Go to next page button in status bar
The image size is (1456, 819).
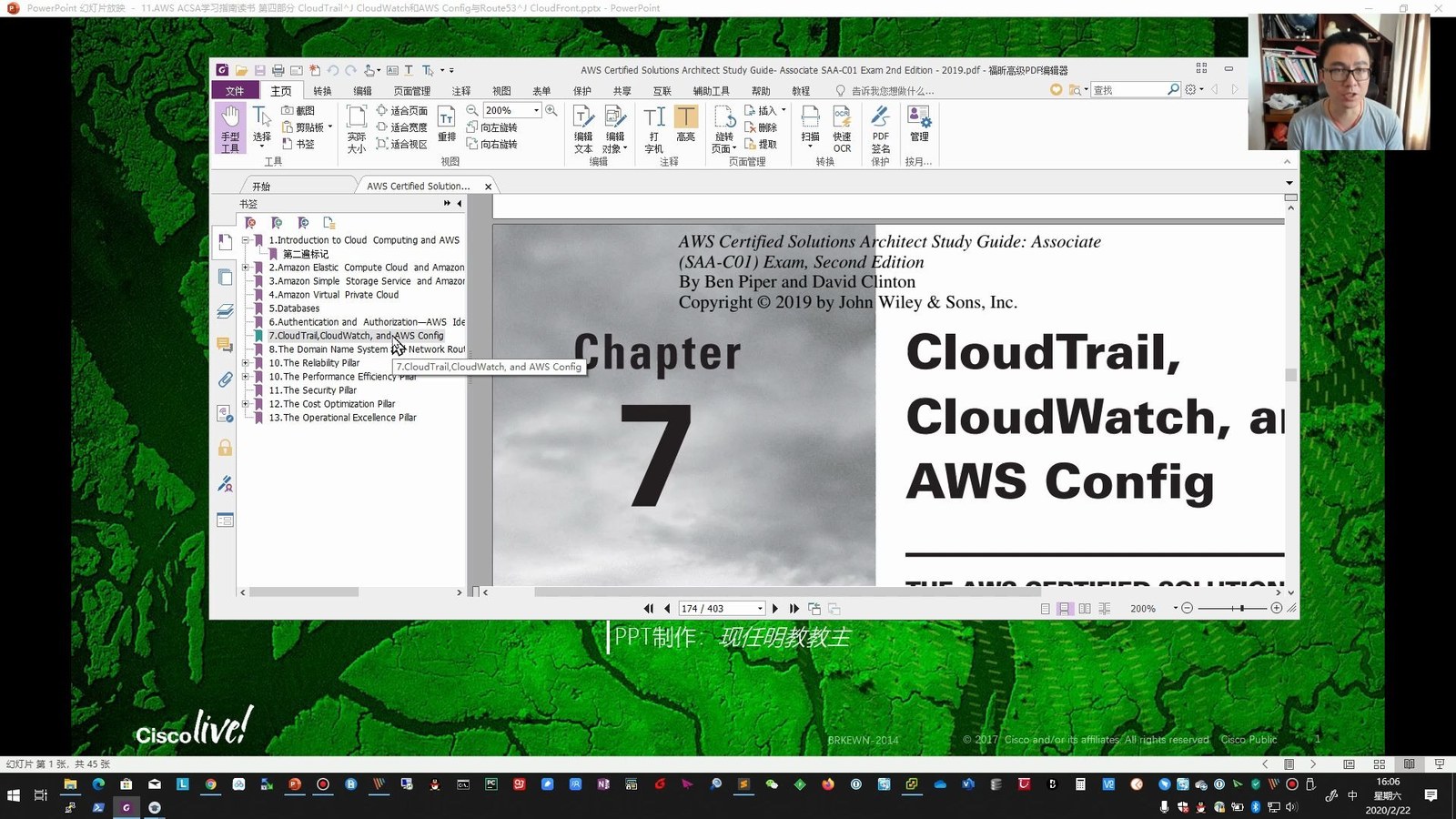point(775,609)
